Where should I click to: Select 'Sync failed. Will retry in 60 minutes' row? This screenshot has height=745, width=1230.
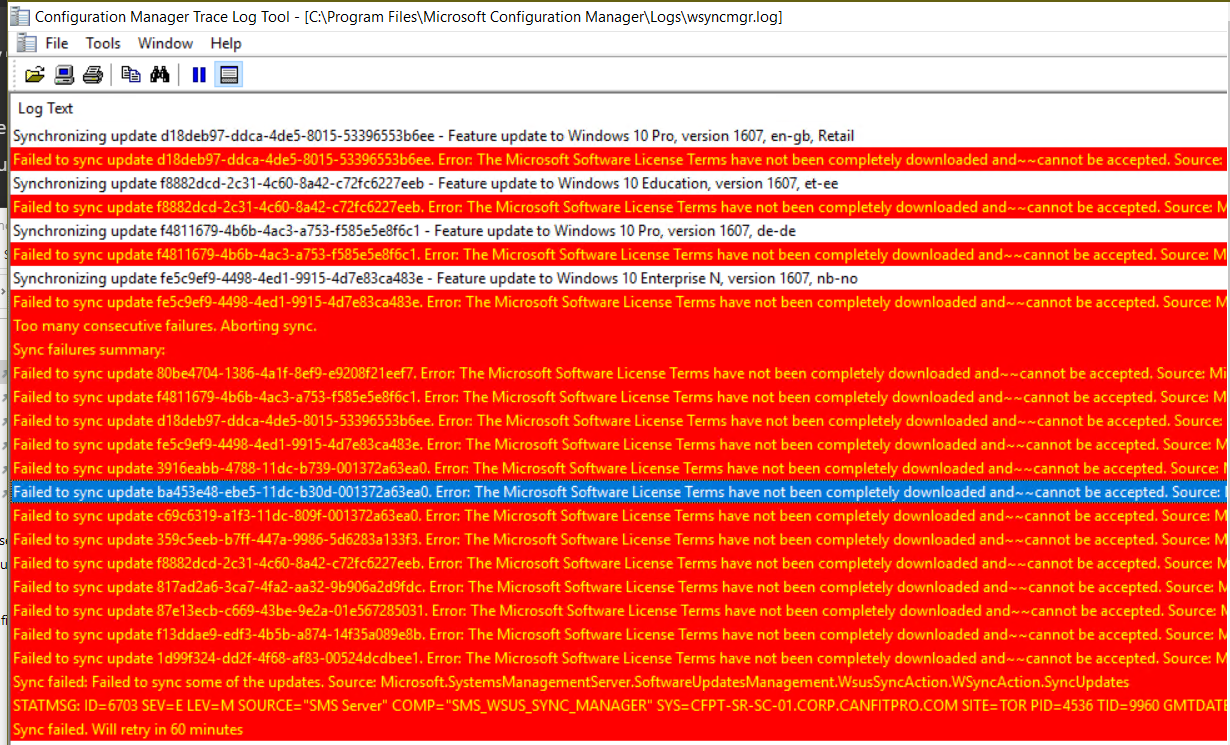coord(619,730)
